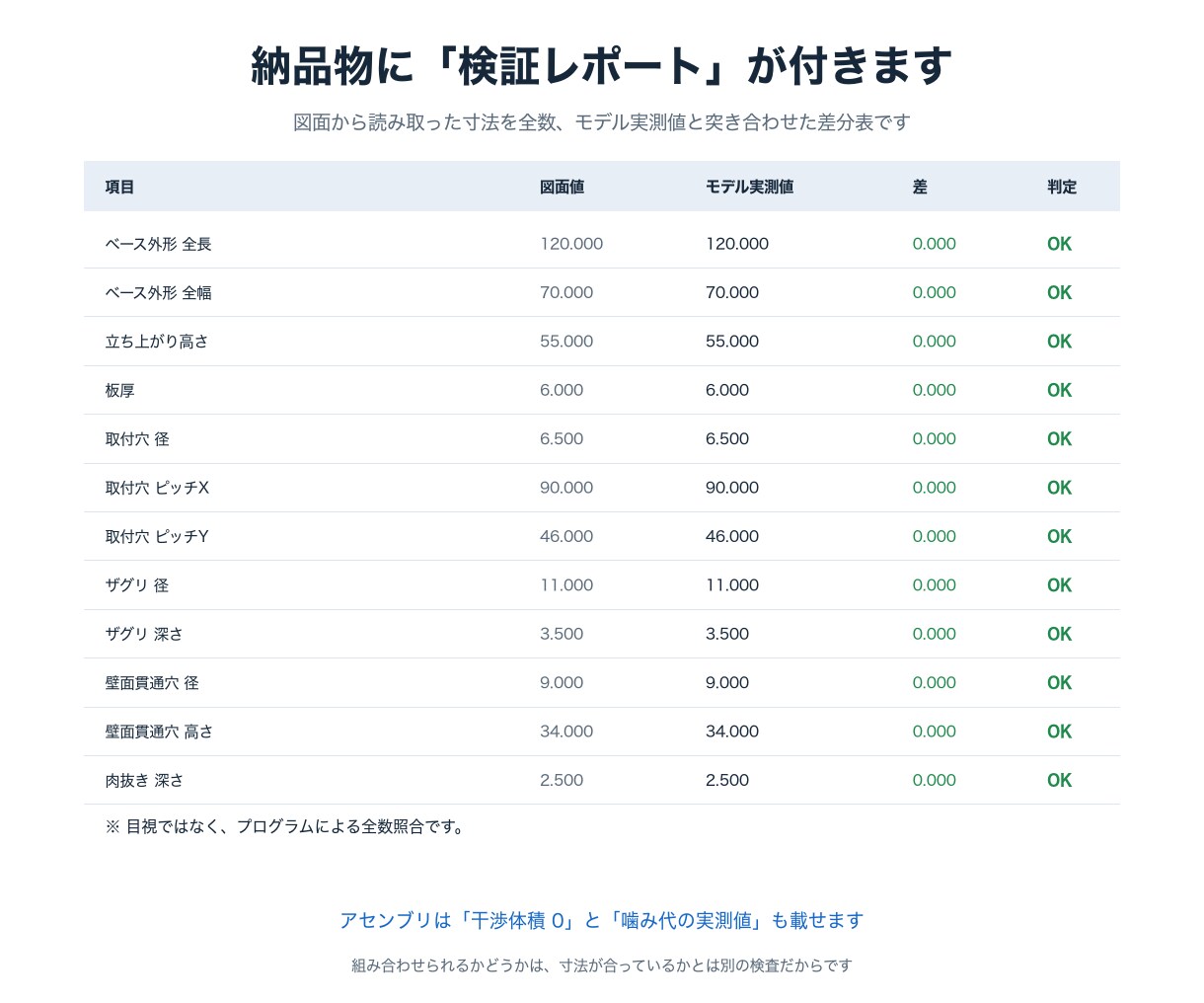
Task: Click the 項目 column header
Action: (119, 187)
